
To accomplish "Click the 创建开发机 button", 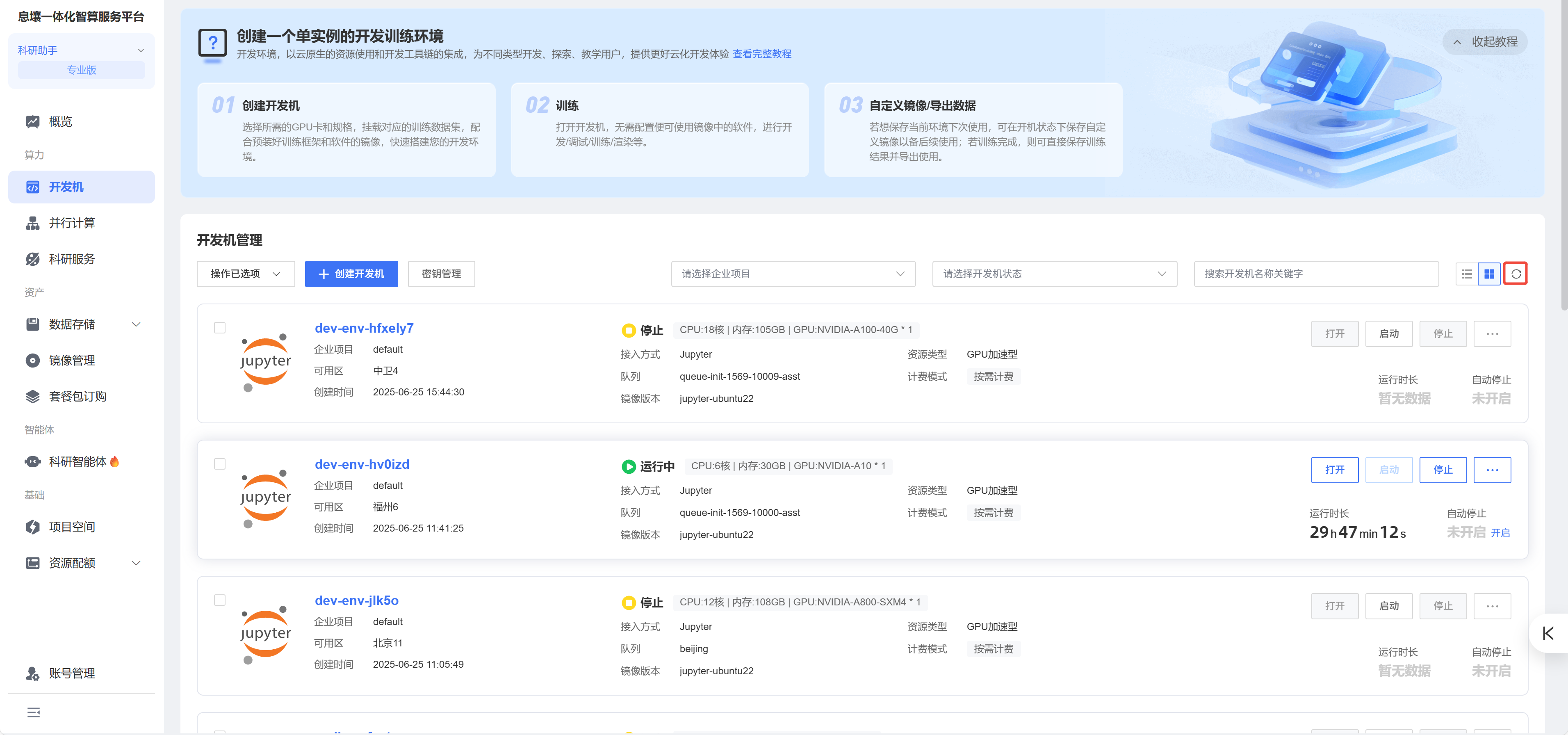I will pyautogui.click(x=351, y=274).
